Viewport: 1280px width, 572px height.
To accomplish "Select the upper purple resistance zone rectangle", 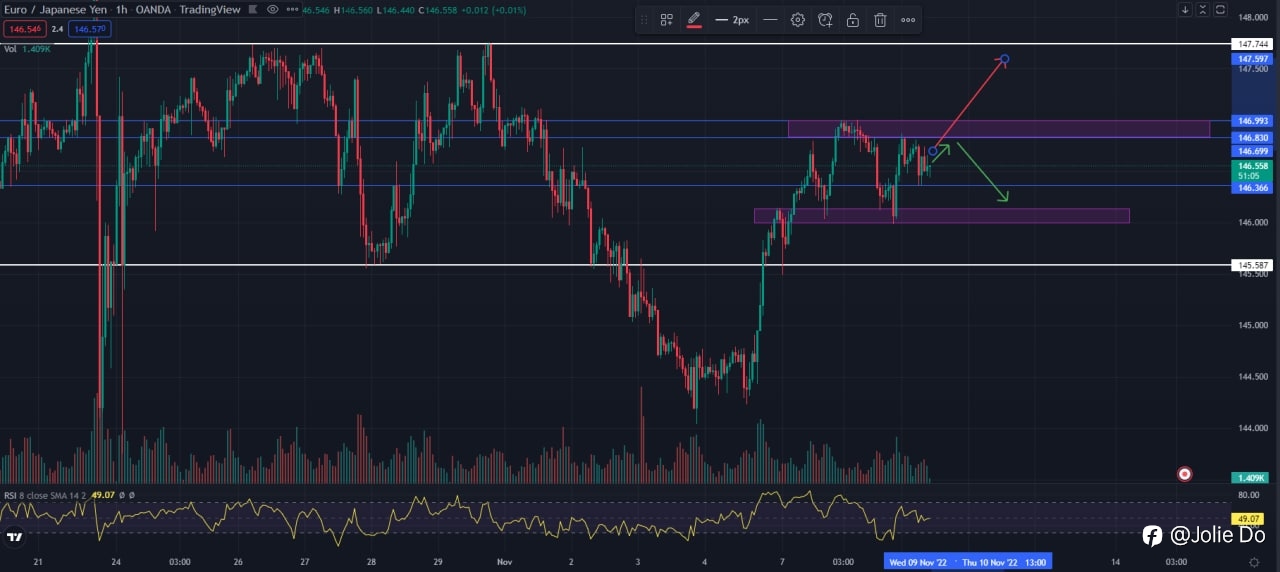I will pos(998,128).
